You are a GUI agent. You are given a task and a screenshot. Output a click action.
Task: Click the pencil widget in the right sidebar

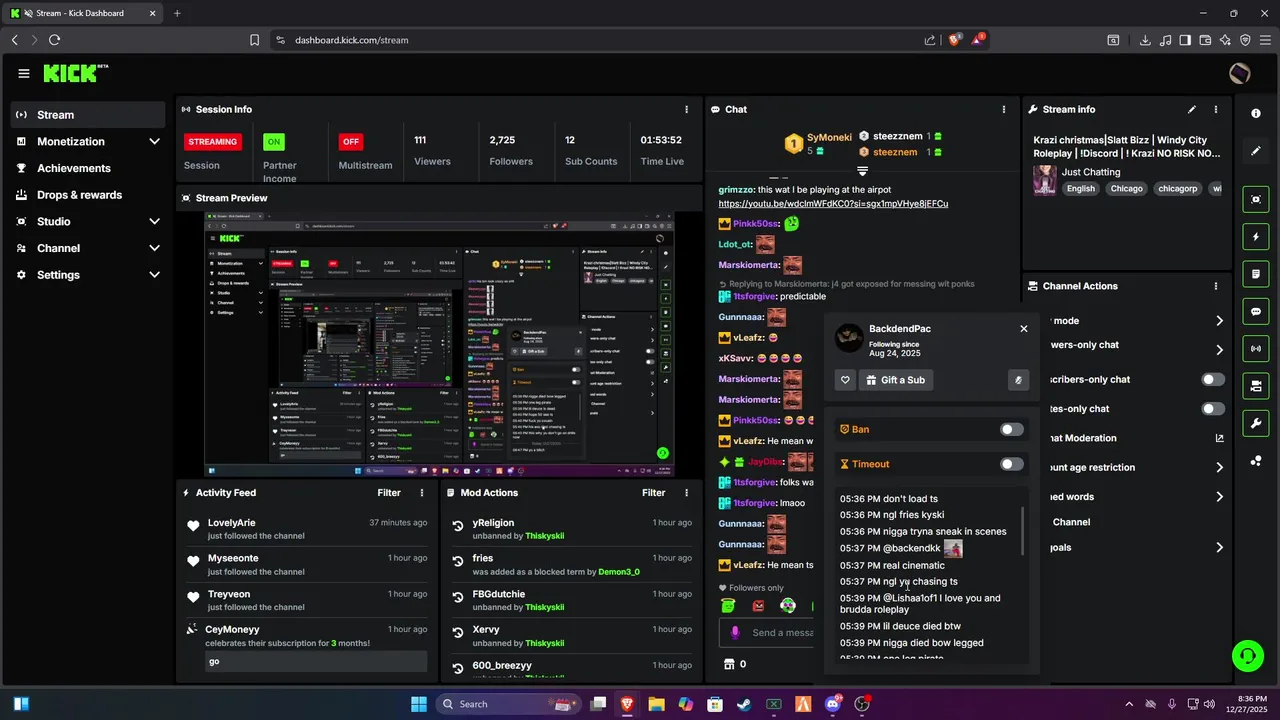coord(1256,151)
